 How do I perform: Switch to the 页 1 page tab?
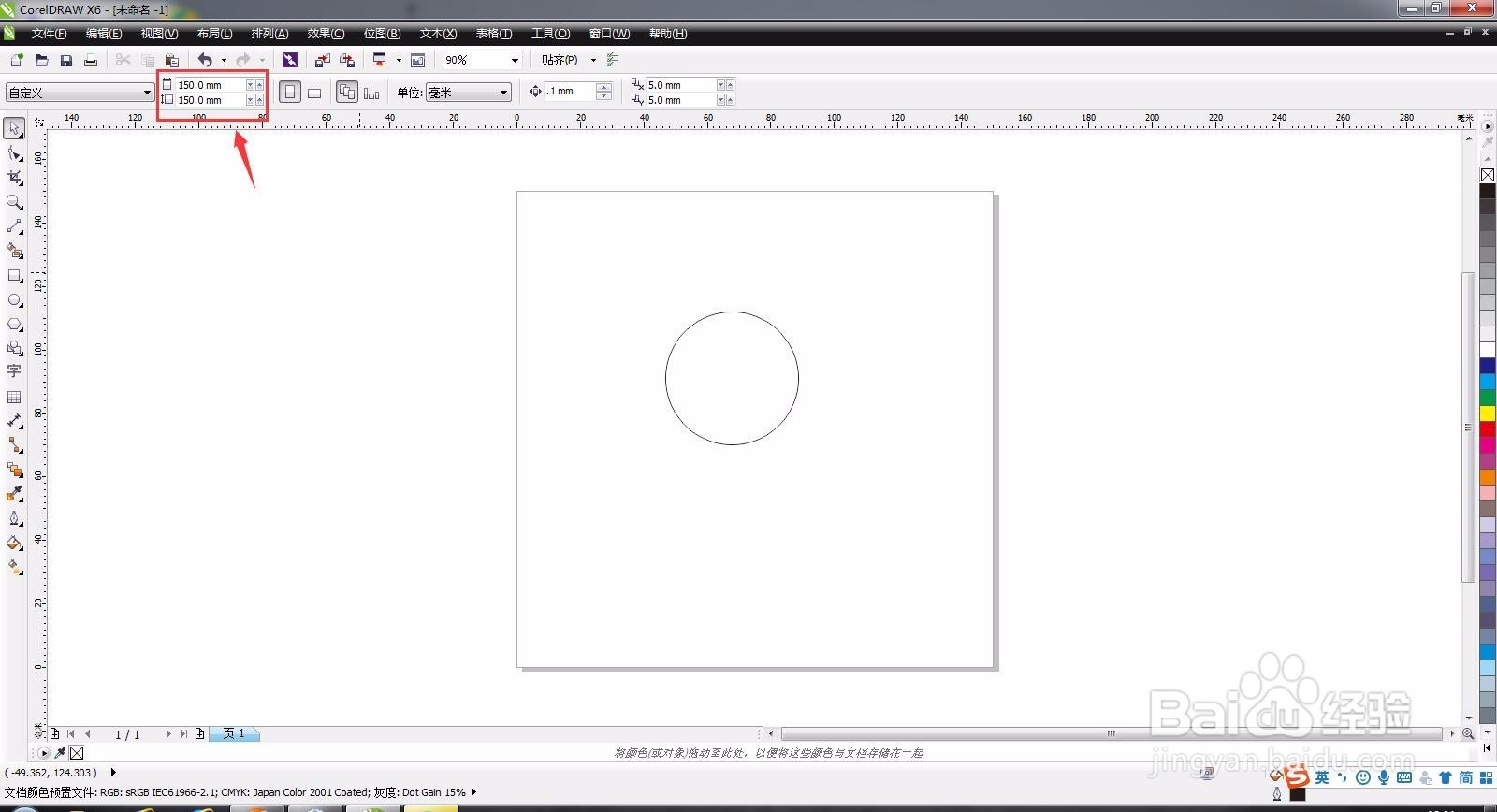[234, 734]
